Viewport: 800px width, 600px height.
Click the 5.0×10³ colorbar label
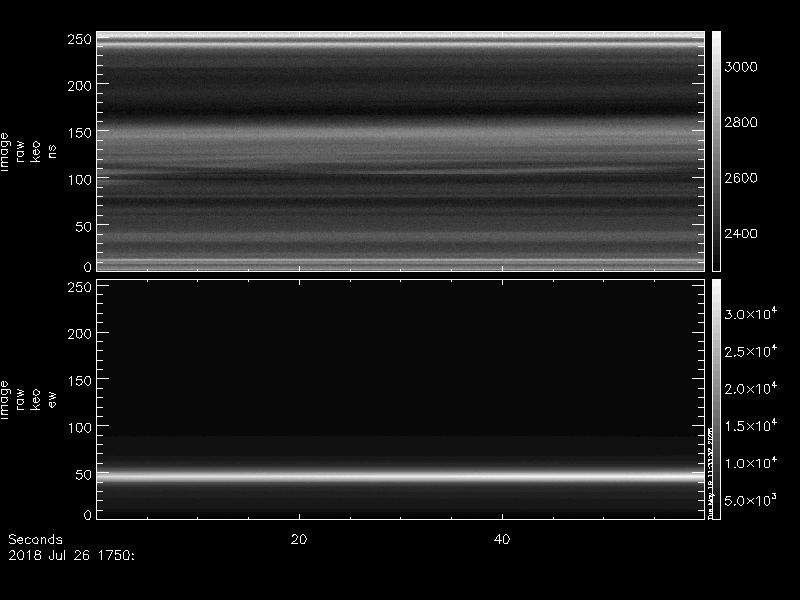pyautogui.click(x=751, y=499)
